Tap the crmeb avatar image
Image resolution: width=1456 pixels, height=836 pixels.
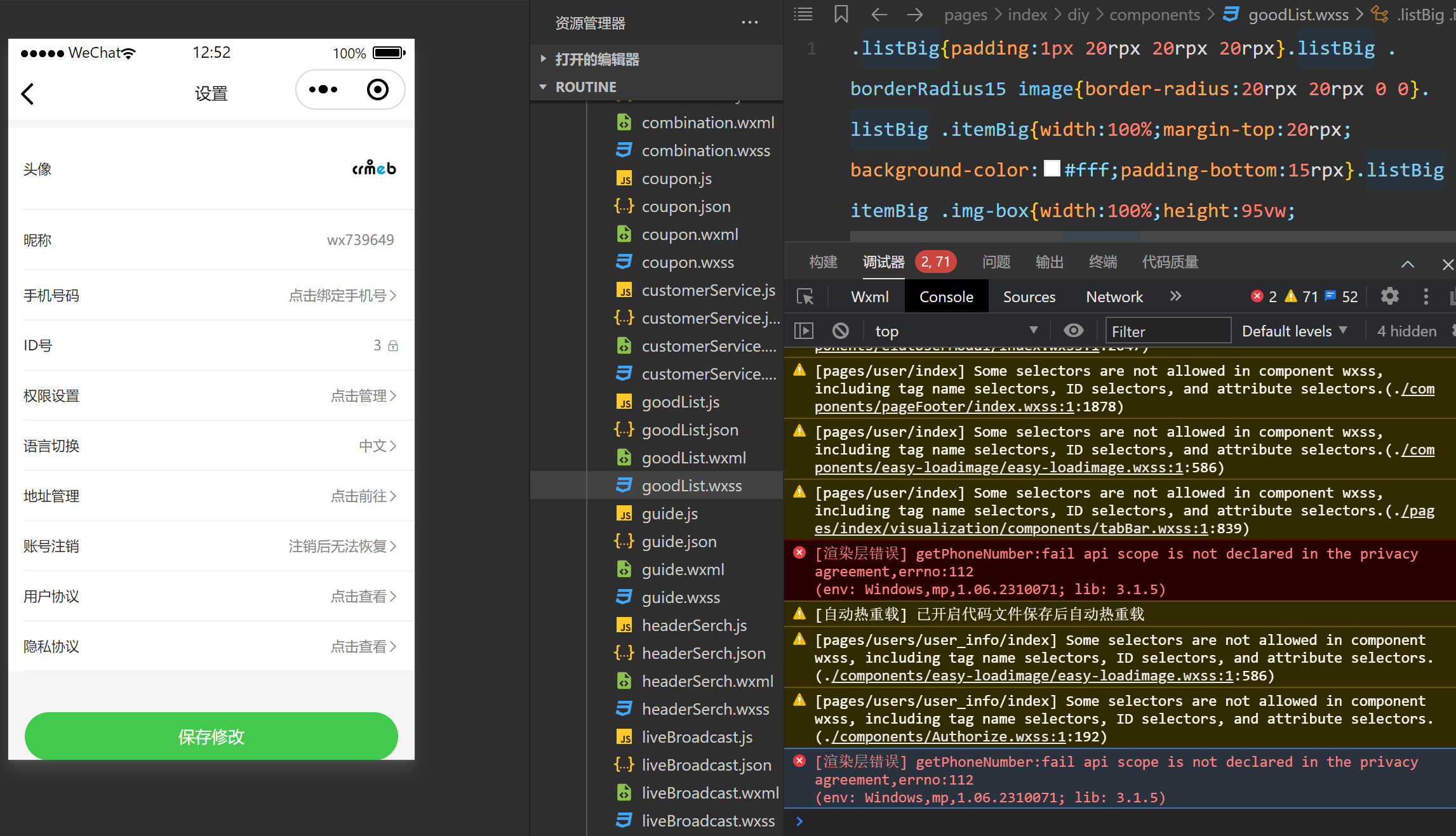(374, 168)
